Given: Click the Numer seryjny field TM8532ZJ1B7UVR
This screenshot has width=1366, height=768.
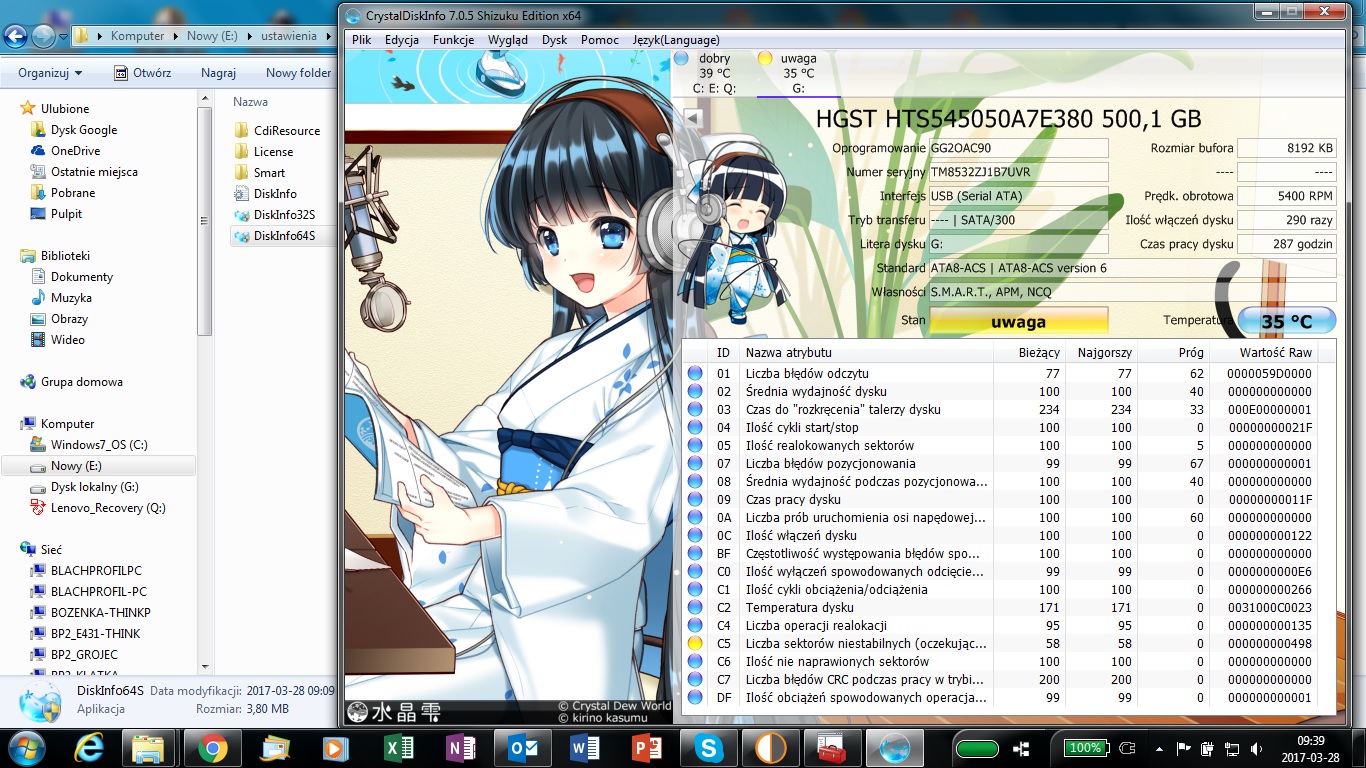Looking at the screenshot, I should click(1018, 172).
